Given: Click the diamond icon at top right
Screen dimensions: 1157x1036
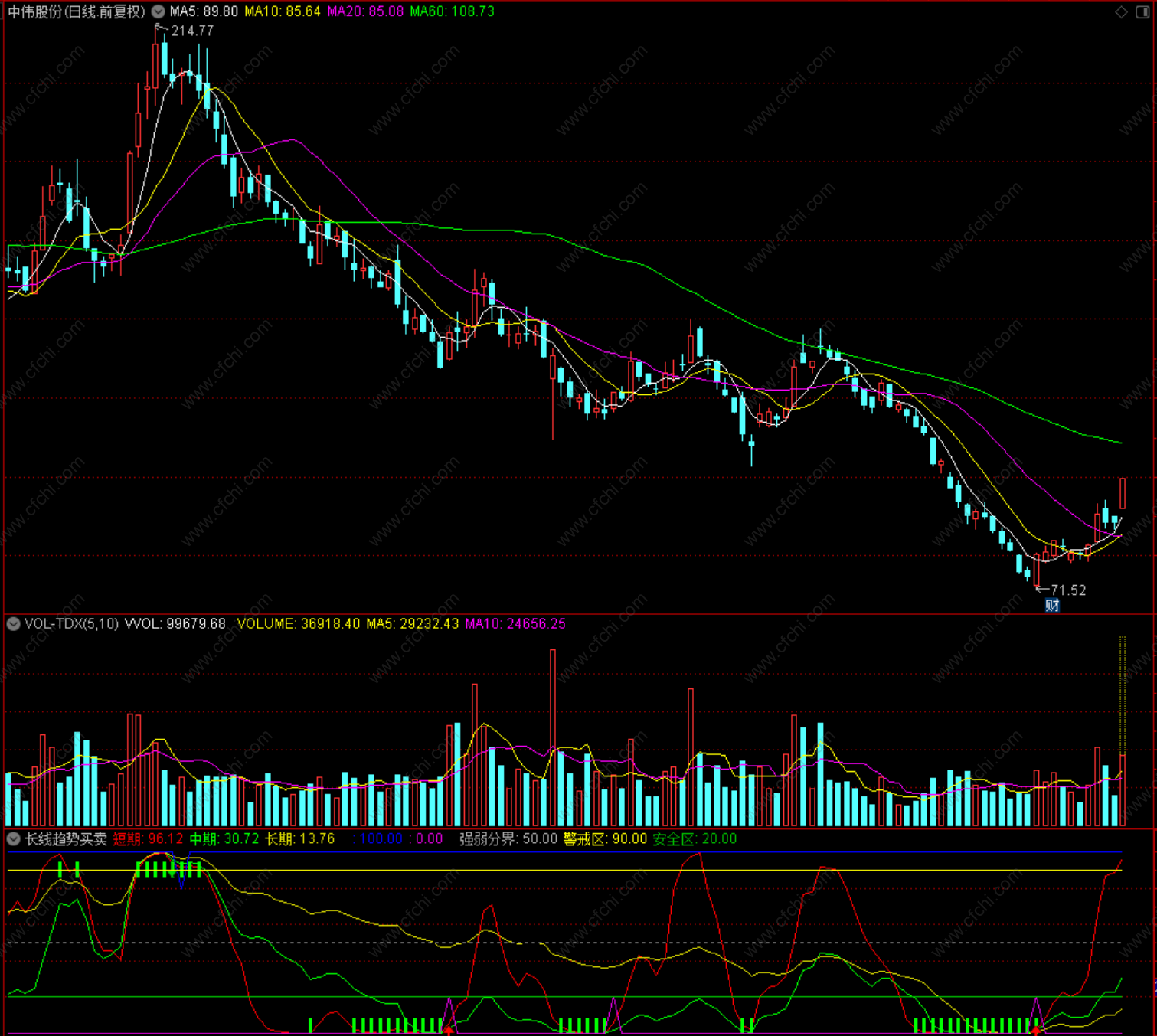Looking at the screenshot, I should tap(1121, 11).
